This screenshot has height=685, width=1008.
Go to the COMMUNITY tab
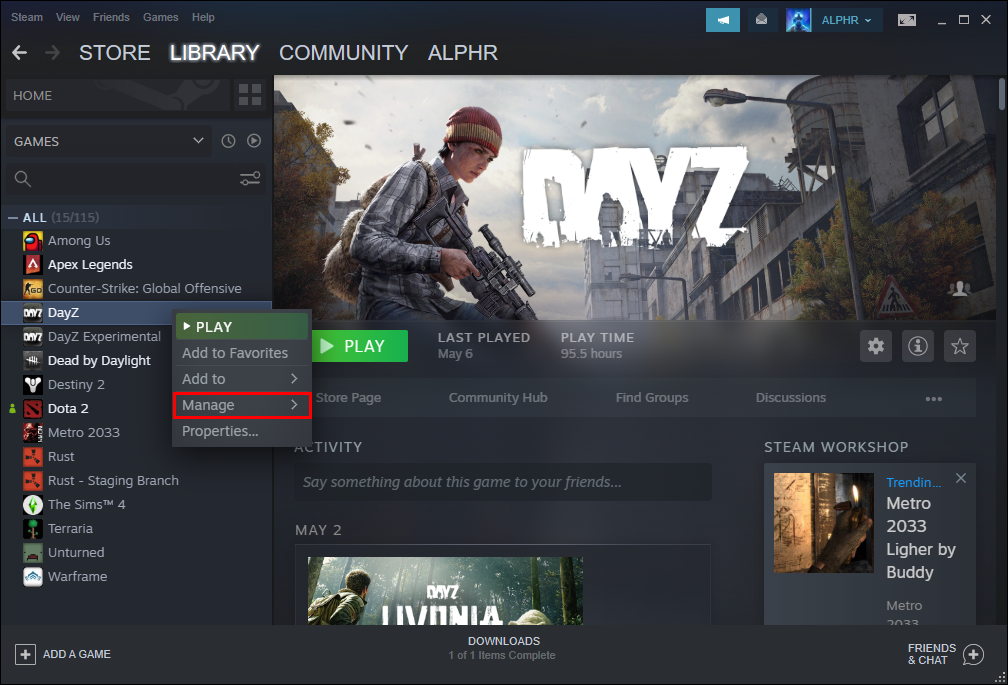(x=343, y=53)
